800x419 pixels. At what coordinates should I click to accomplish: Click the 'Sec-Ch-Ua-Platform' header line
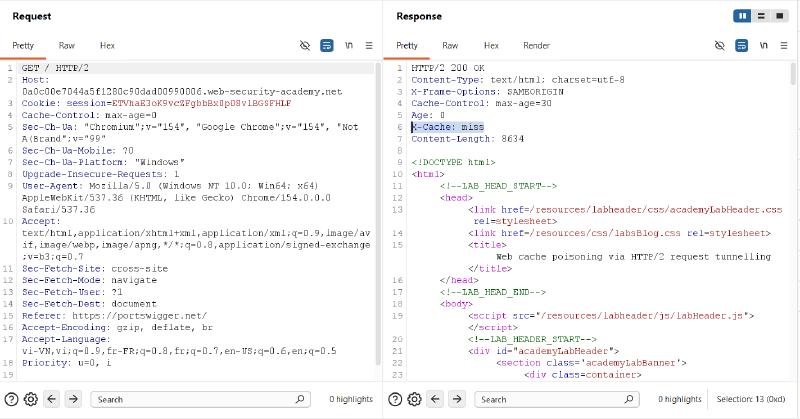coord(103,162)
